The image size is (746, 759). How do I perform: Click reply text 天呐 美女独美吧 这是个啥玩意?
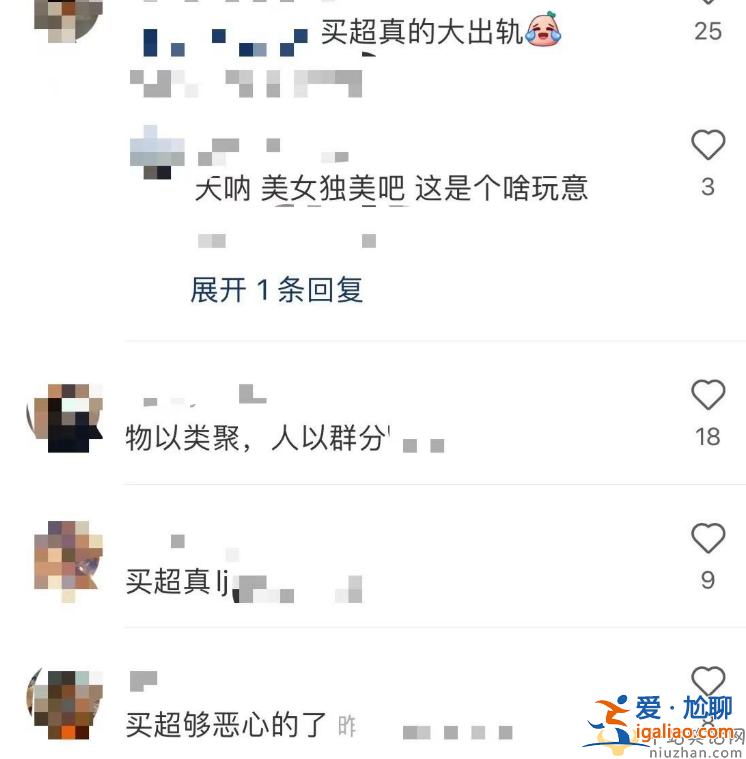[x=391, y=188]
